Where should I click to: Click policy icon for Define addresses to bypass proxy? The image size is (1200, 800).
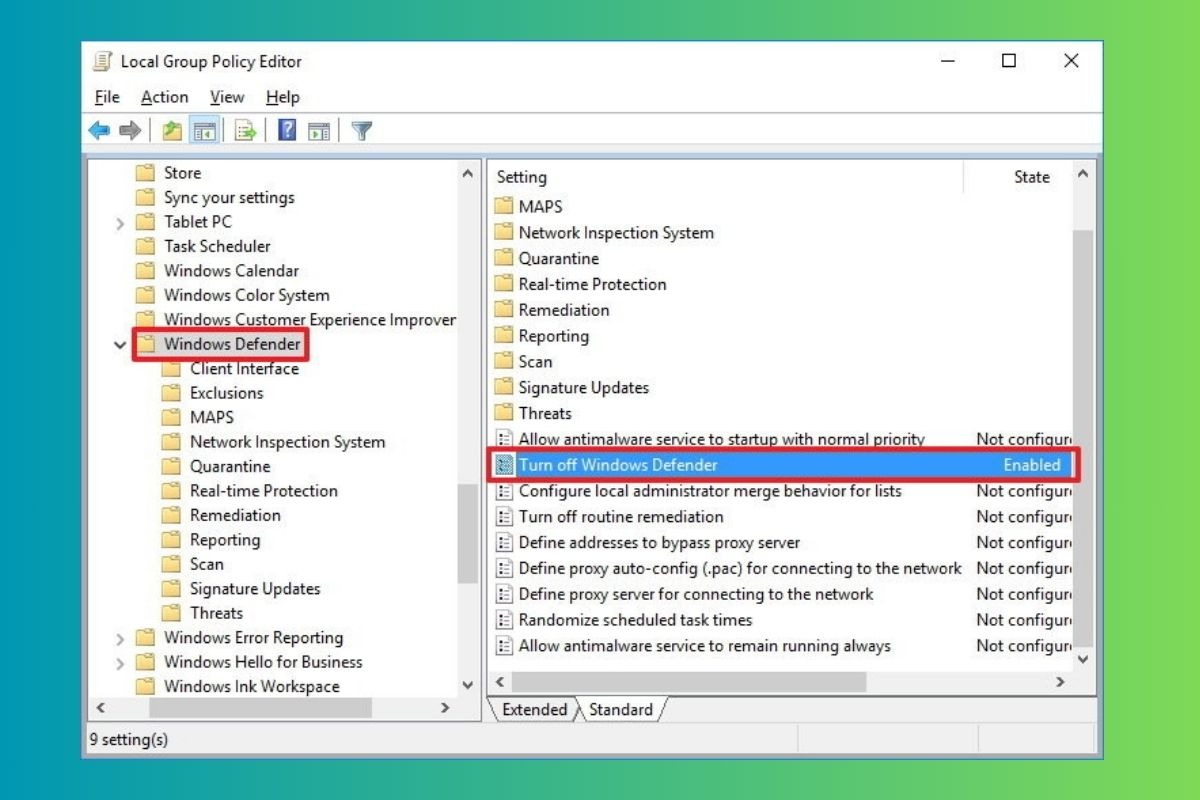click(504, 543)
